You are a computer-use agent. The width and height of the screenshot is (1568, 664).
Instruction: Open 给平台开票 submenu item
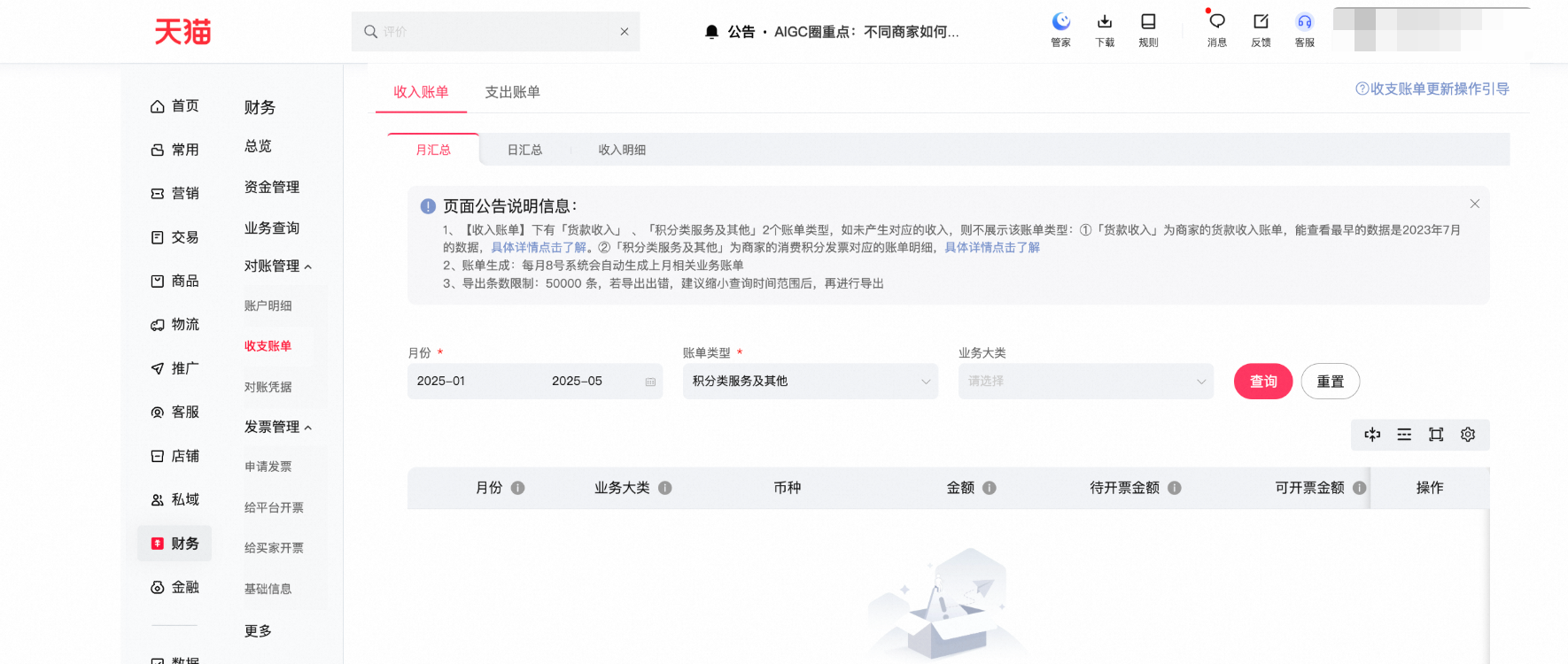click(x=274, y=507)
